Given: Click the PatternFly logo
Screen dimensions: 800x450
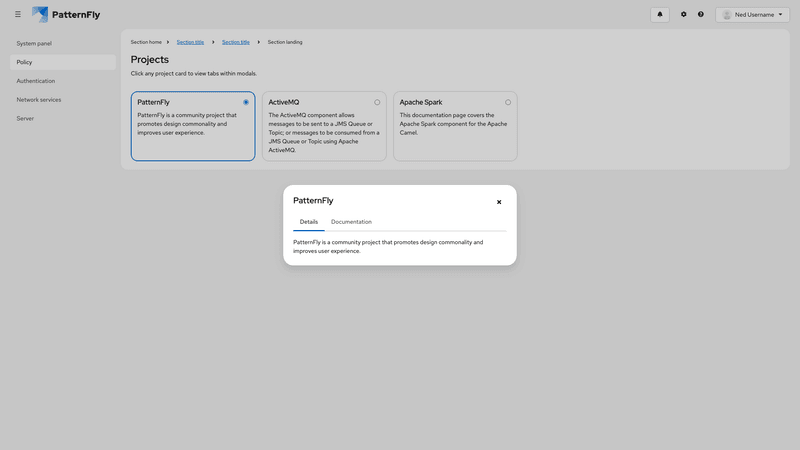Looking at the screenshot, I should [x=66, y=14].
